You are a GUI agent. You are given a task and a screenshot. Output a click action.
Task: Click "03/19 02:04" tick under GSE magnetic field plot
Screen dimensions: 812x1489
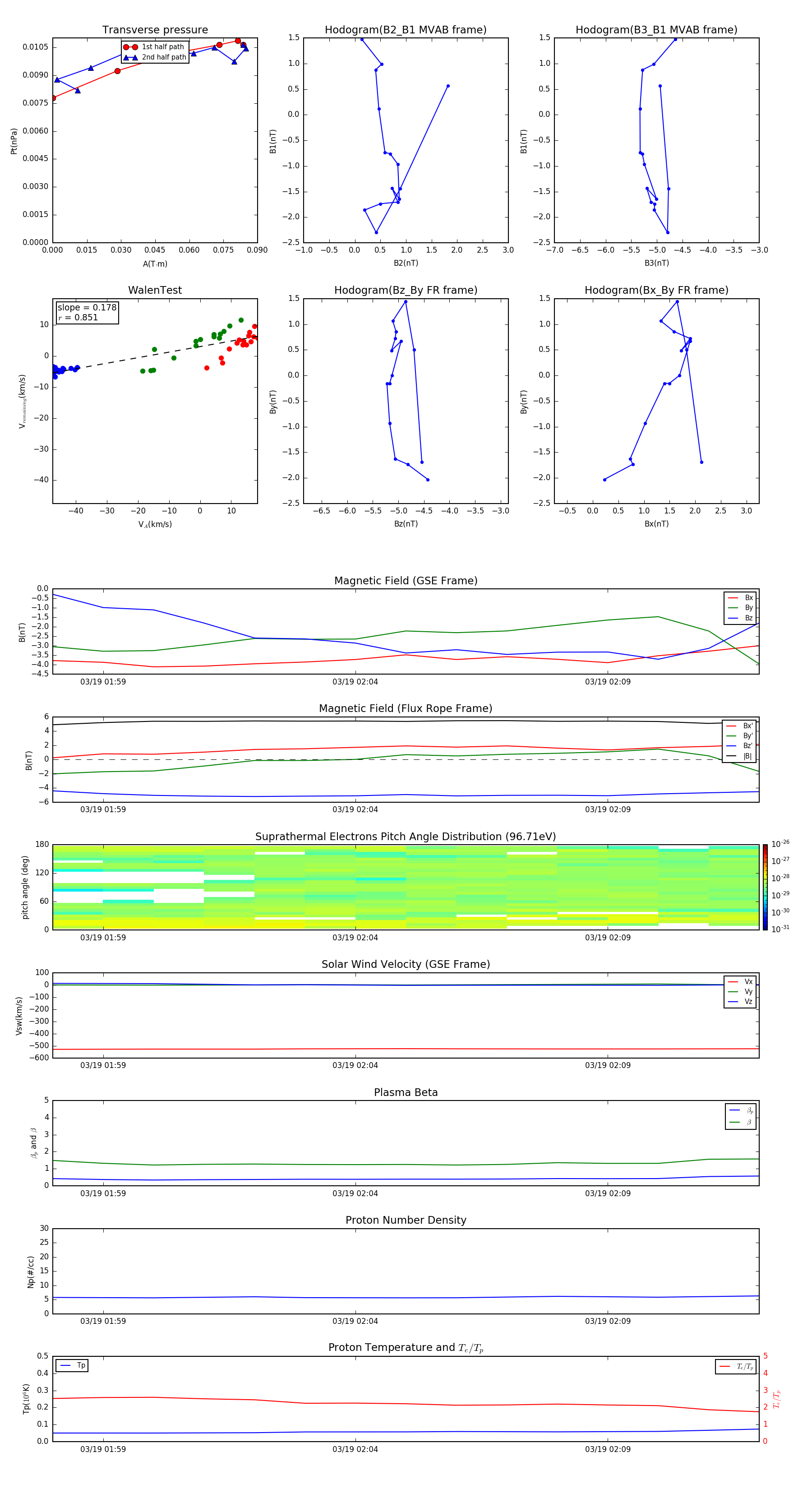pos(355,682)
